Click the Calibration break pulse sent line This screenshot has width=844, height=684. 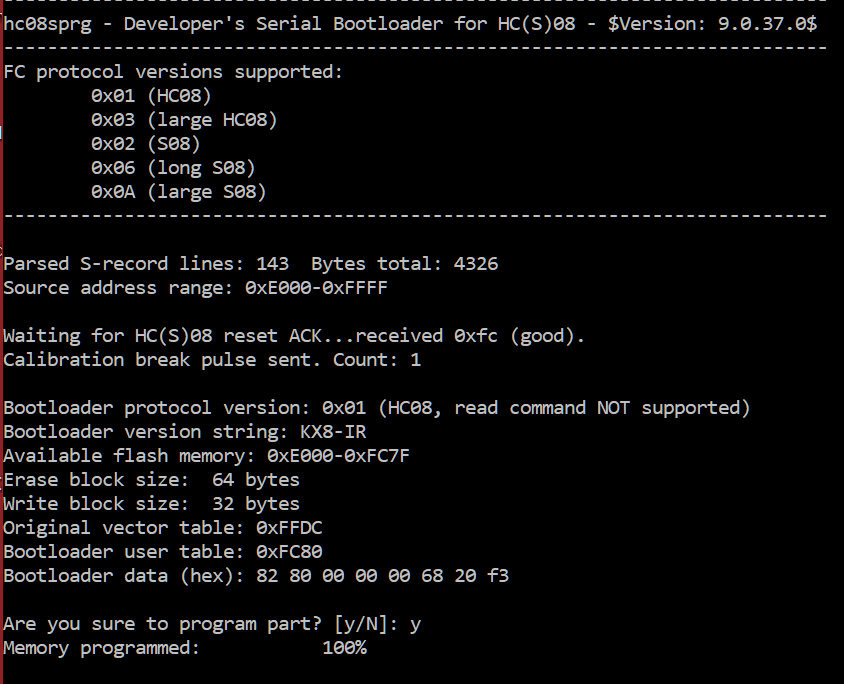click(x=212, y=360)
